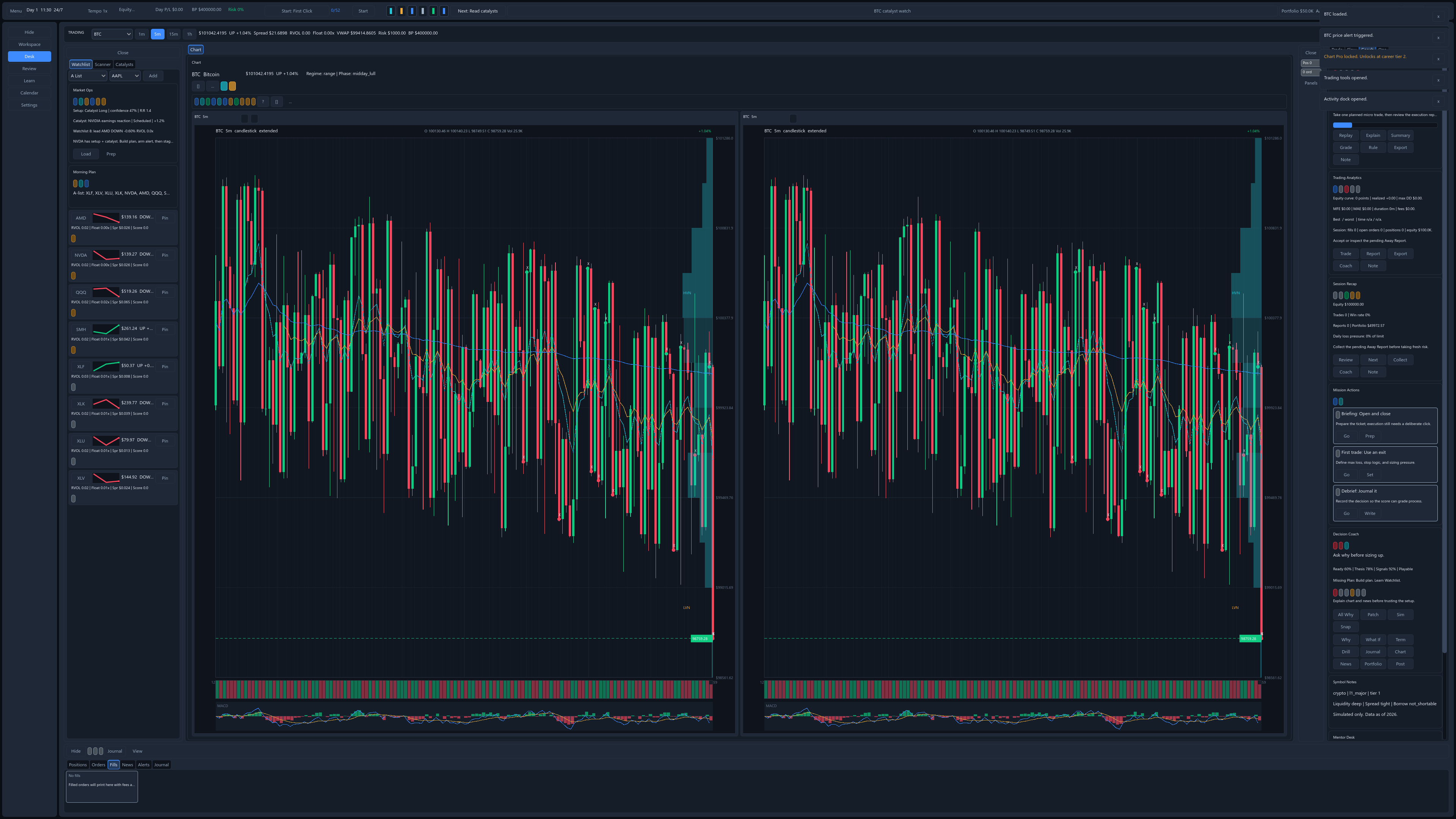Open Workspace in the left sidebar
Screen dimensions: 1456x819
30,44
